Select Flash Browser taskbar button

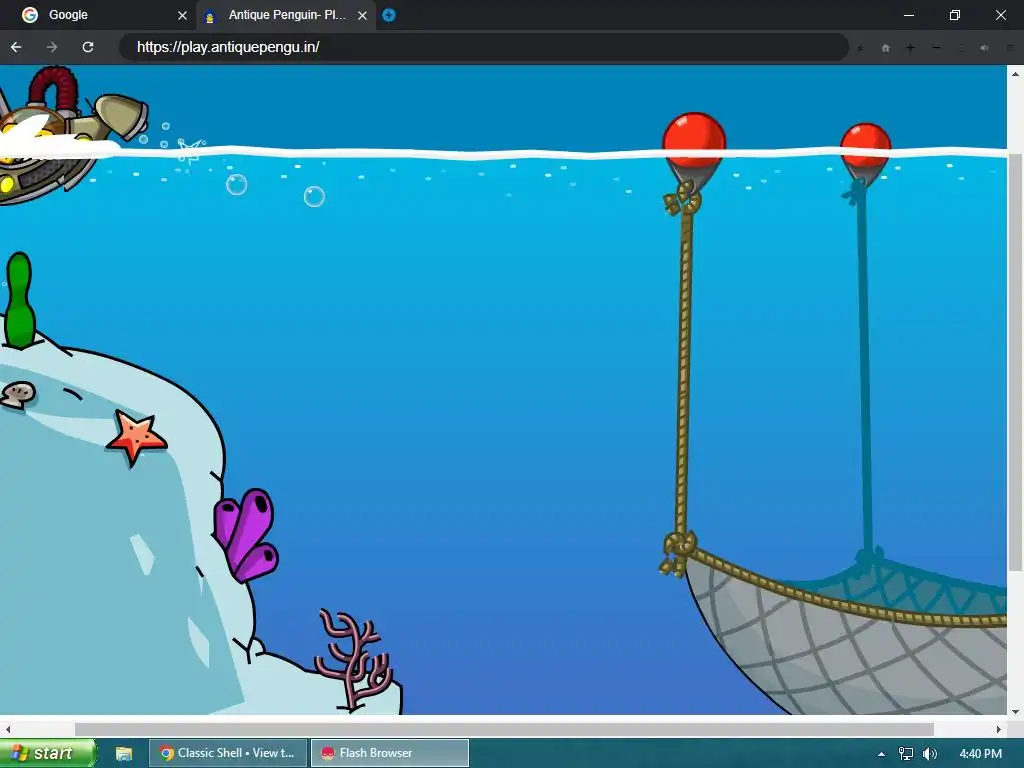click(390, 753)
